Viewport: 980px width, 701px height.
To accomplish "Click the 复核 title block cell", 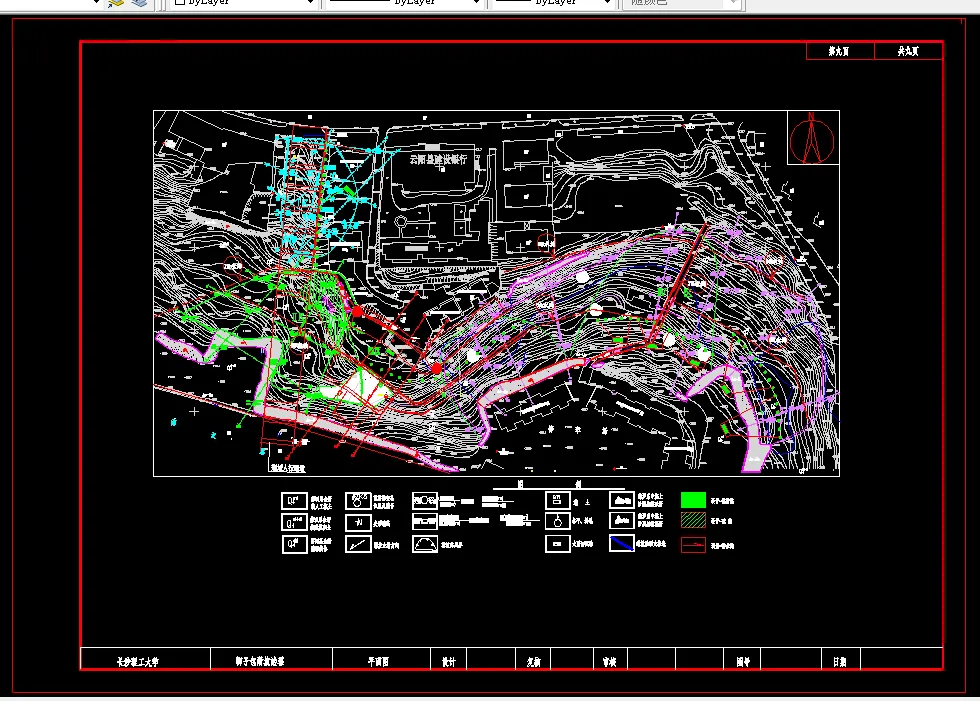I will pos(533,660).
